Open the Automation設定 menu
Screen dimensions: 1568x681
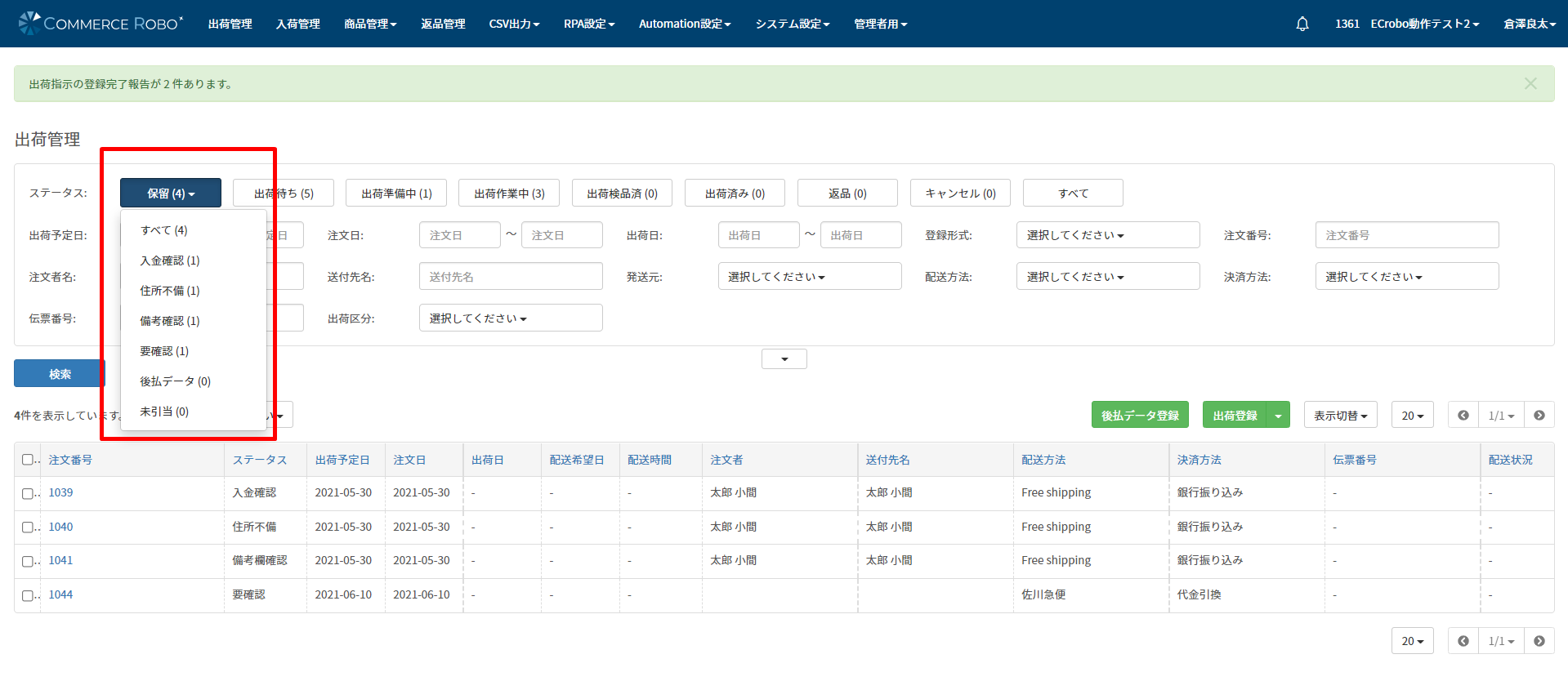(685, 24)
